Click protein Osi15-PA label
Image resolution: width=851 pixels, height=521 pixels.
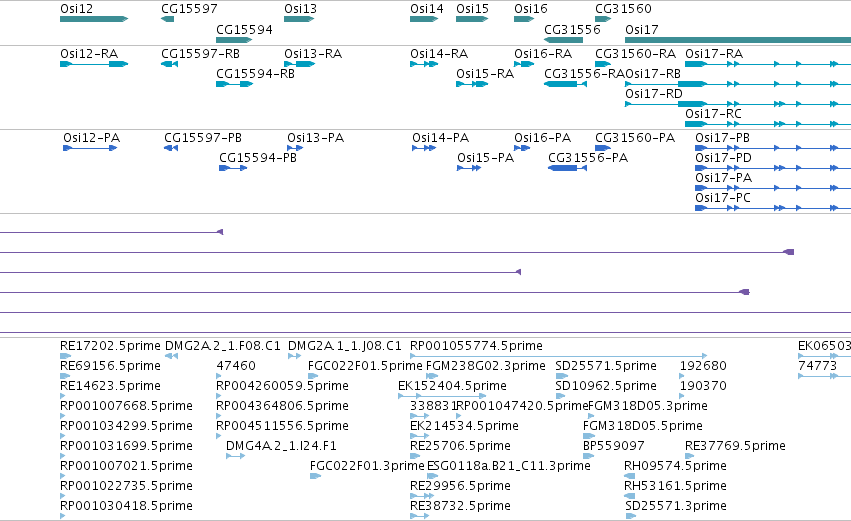pyautogui.click(x=485, y=158)
